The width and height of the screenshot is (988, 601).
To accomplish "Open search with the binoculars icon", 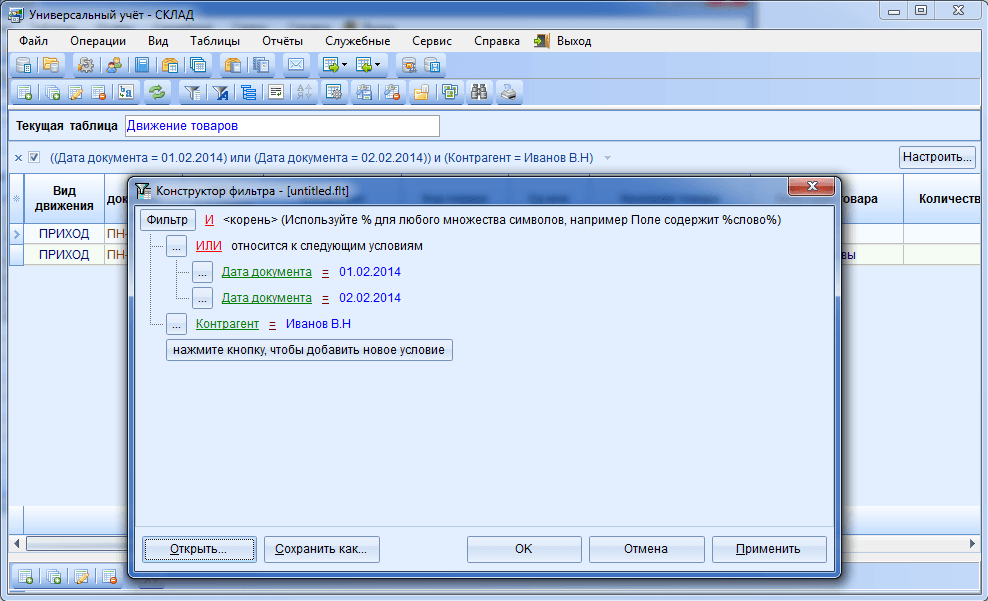I will pos(479,93).
